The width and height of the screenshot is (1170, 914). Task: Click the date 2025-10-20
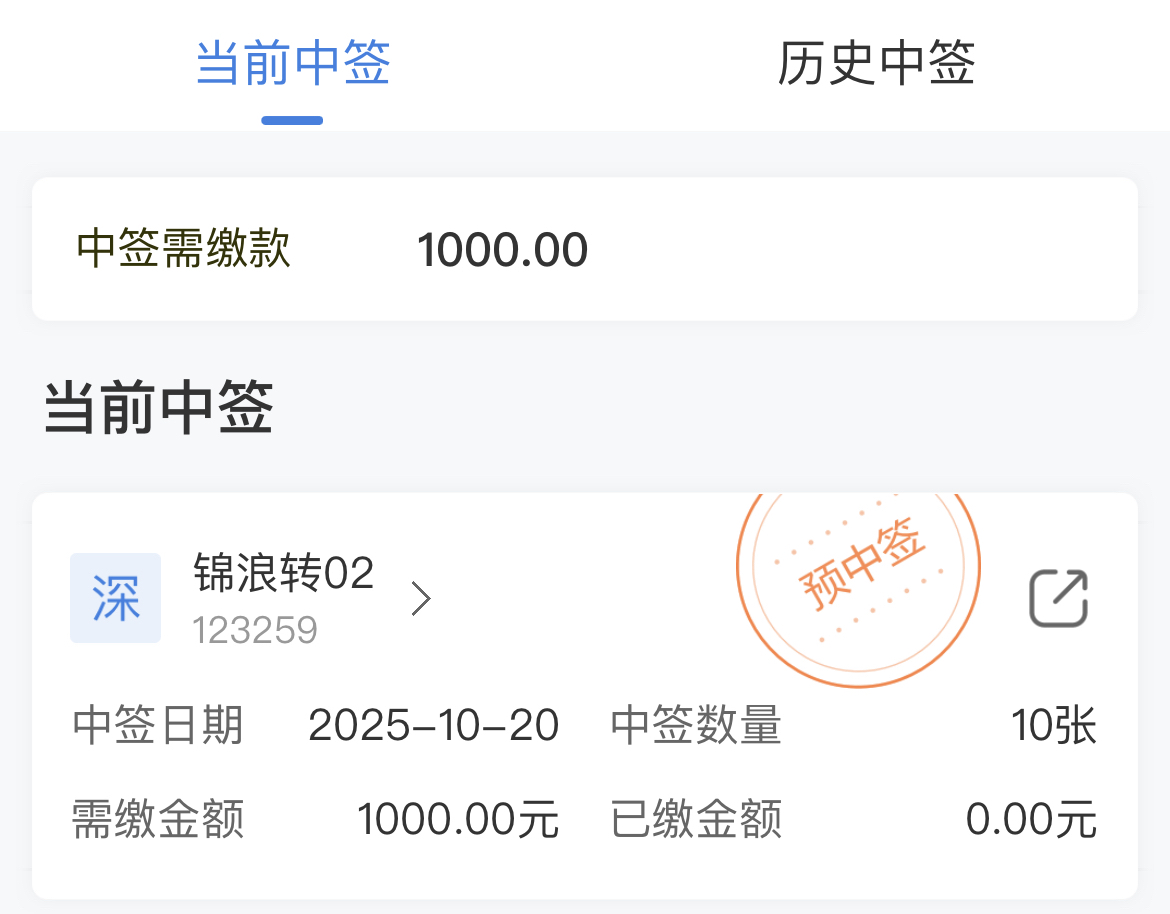click(x=433, y=725)
